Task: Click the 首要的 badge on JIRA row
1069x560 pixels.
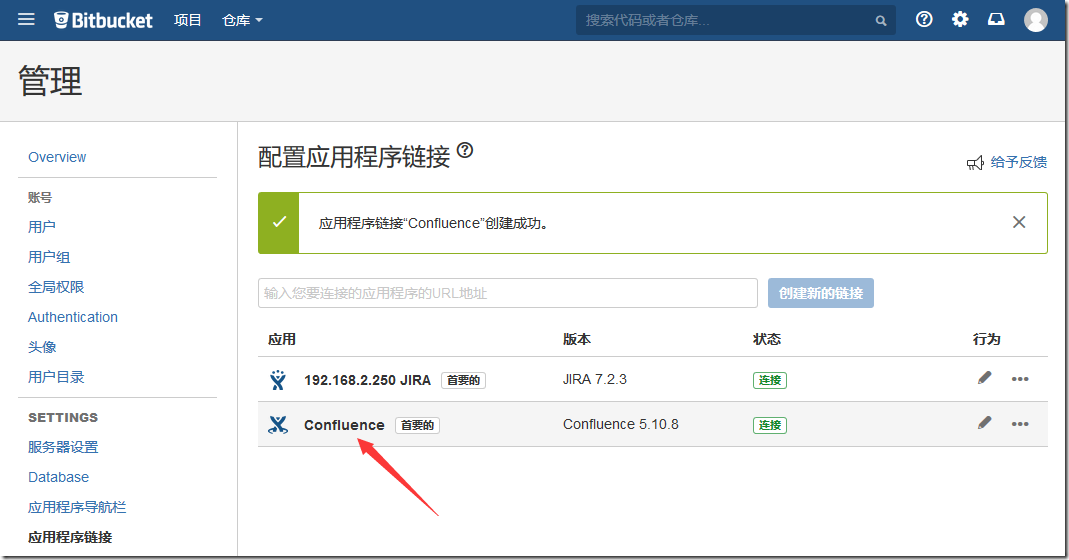Action: tap(464, 381)
